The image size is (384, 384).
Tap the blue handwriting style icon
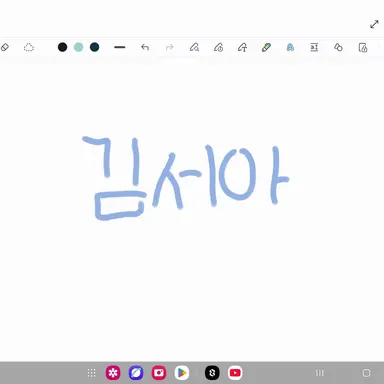[290, 47]
